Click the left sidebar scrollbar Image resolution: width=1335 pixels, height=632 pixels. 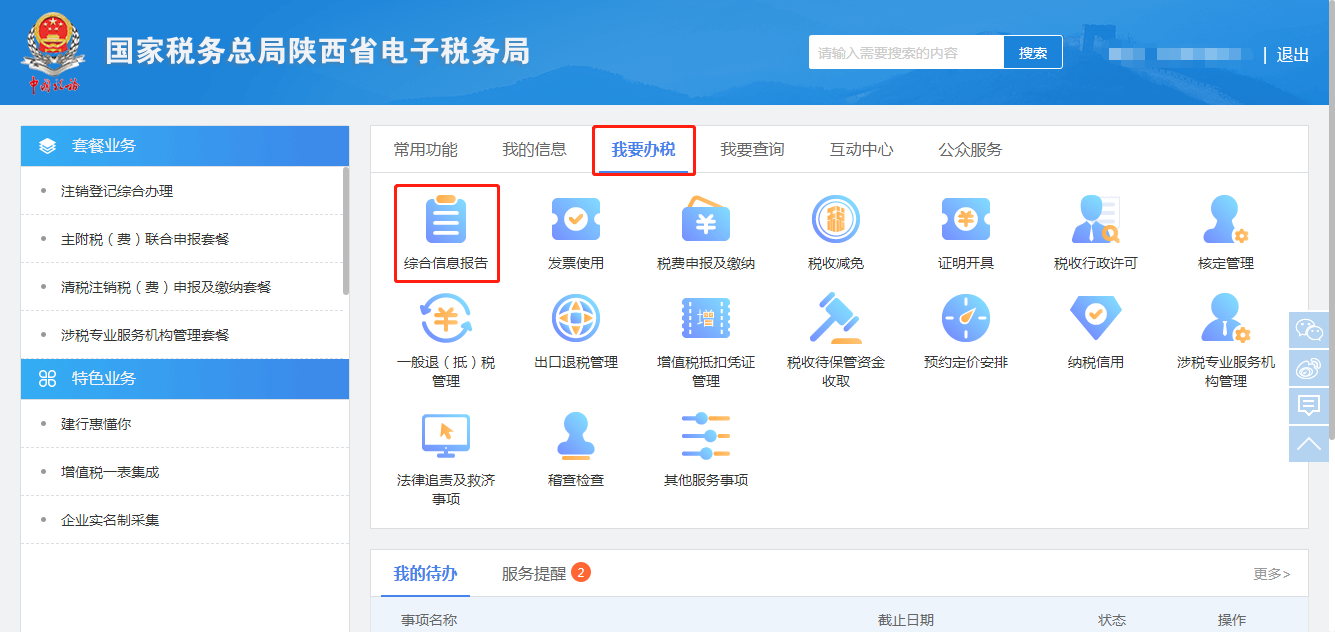pyautogui.click(x=346, y=230)
